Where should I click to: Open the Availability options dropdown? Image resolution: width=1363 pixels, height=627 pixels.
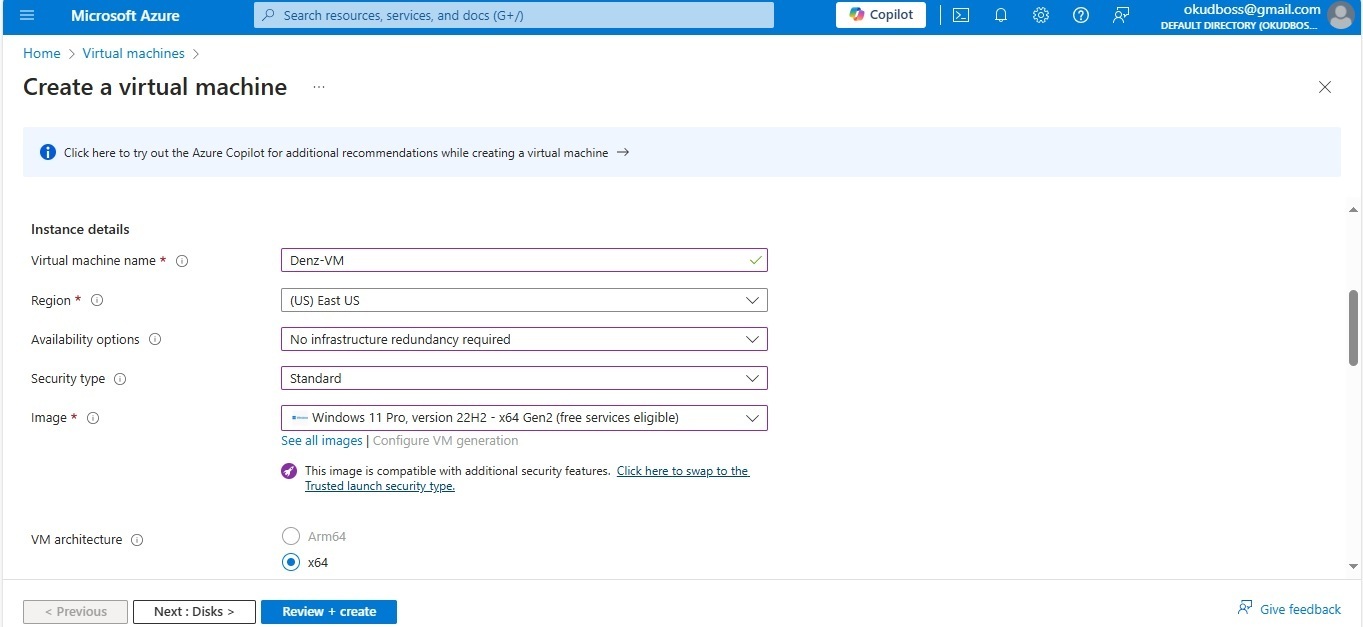click(524, 340)
